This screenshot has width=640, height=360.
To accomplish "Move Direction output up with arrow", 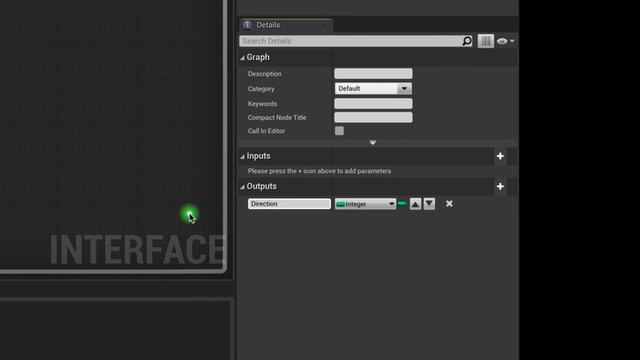I will click(x=415, y=204).
